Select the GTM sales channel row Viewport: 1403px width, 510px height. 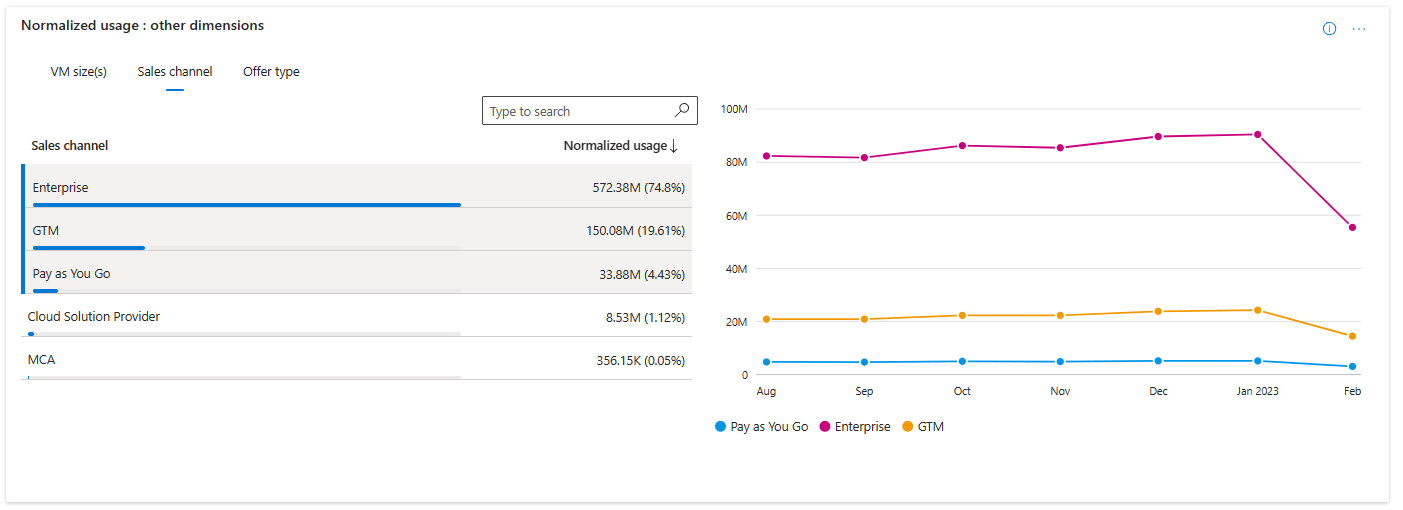click(300, 230)
